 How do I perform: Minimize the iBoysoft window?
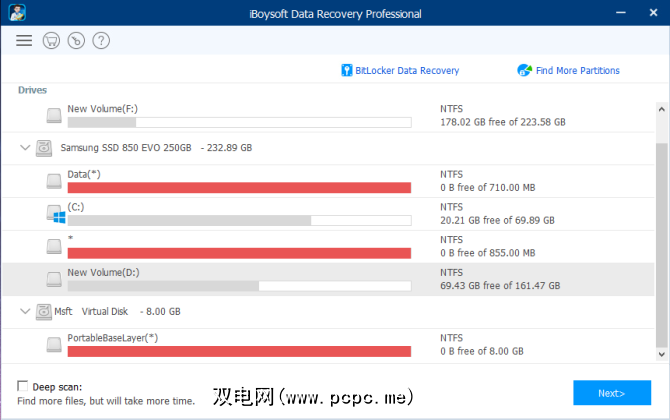coord(621,13)
